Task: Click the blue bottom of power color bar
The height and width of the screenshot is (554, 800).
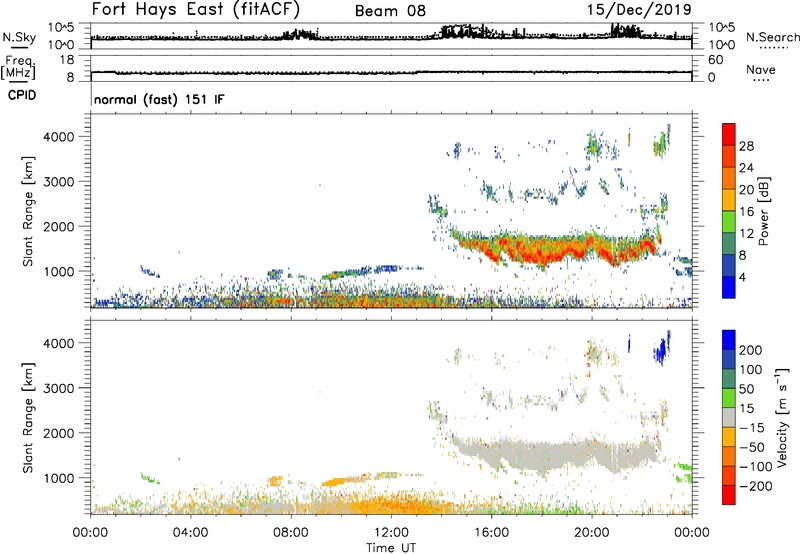Action: pyautogui.click(x=729, y=287)
